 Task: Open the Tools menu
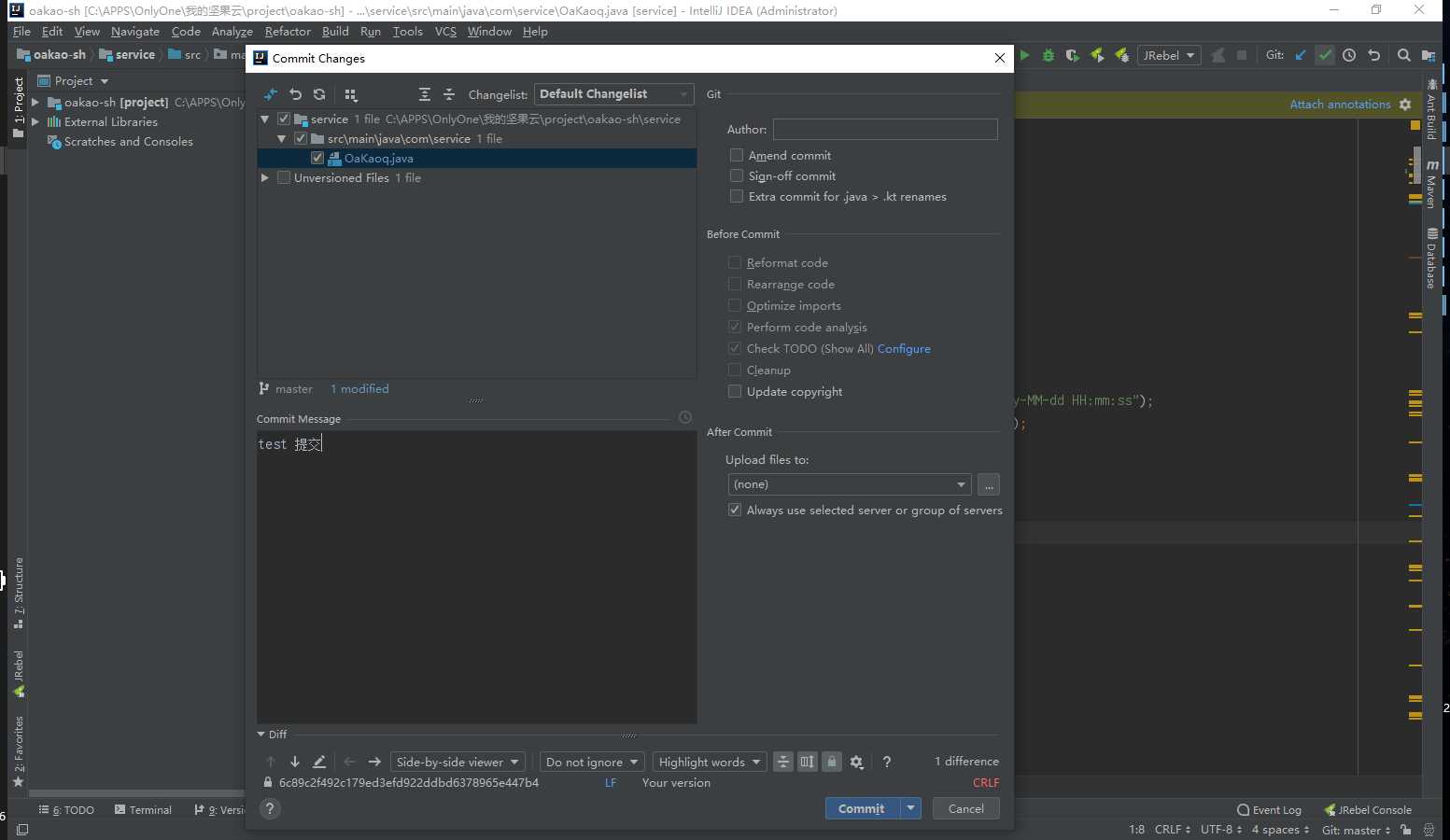coord(408,32)
